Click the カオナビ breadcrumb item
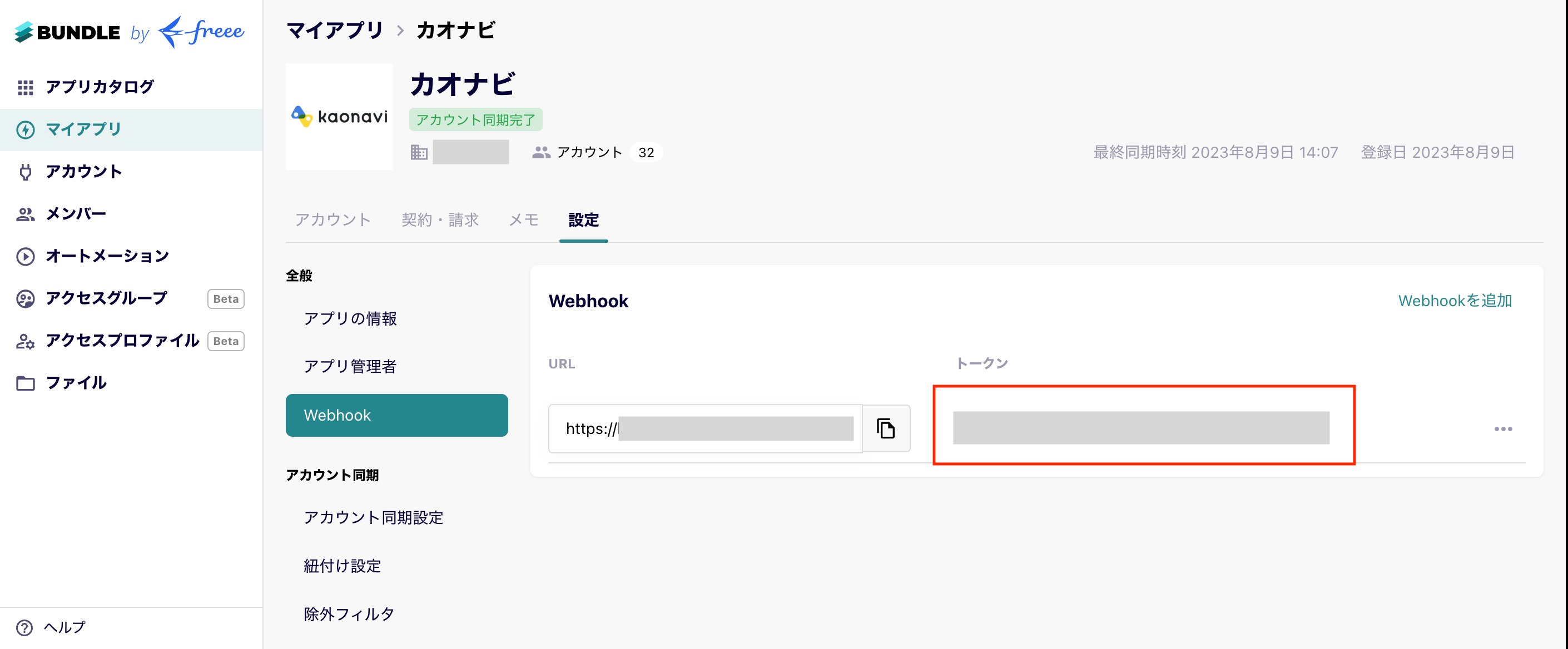The height and width of the screenshot is (649, 1568). 455,31
